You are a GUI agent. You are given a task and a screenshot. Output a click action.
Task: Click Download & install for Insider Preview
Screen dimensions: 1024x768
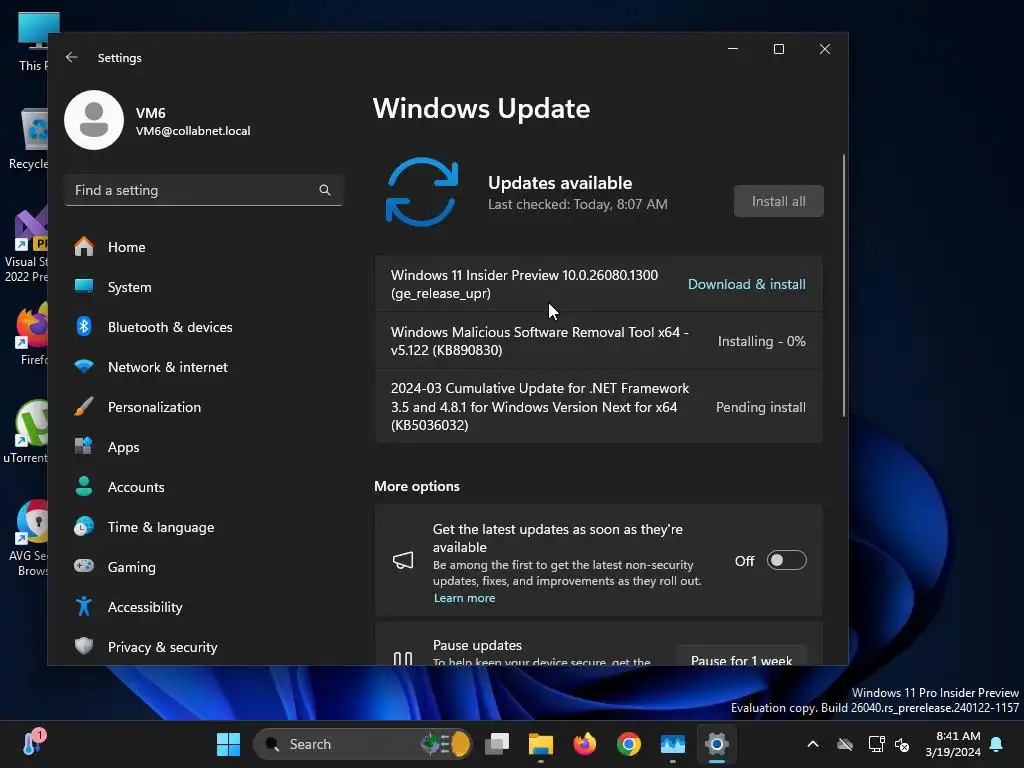pyautogui.click(x=746, y=284)
